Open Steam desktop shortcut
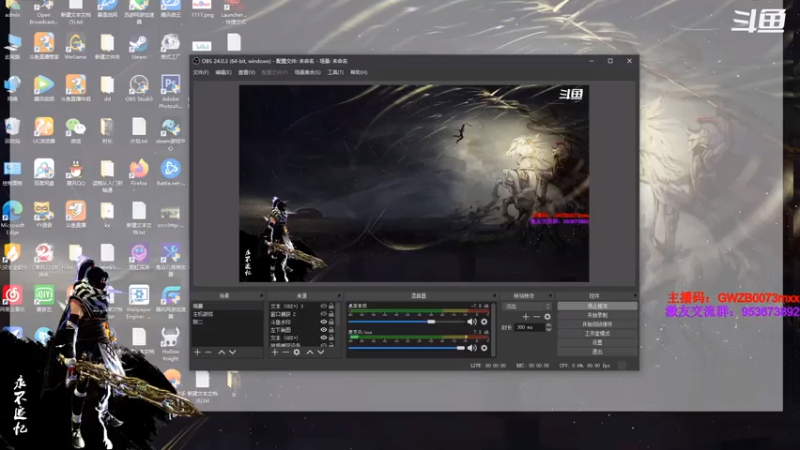This screenshot has height=450, width=800. (138, 47)
